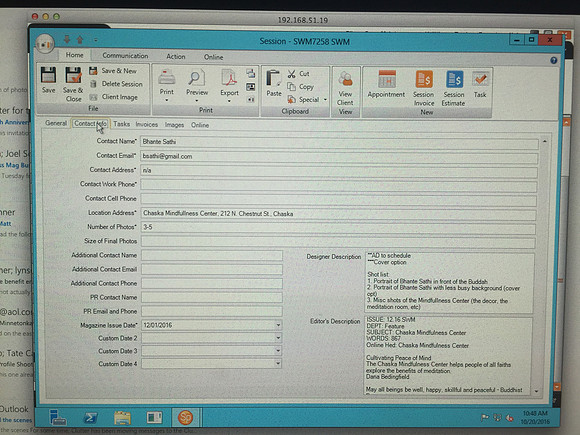Click the blue help question icon
580x435 pixels.
coord(553,60)
